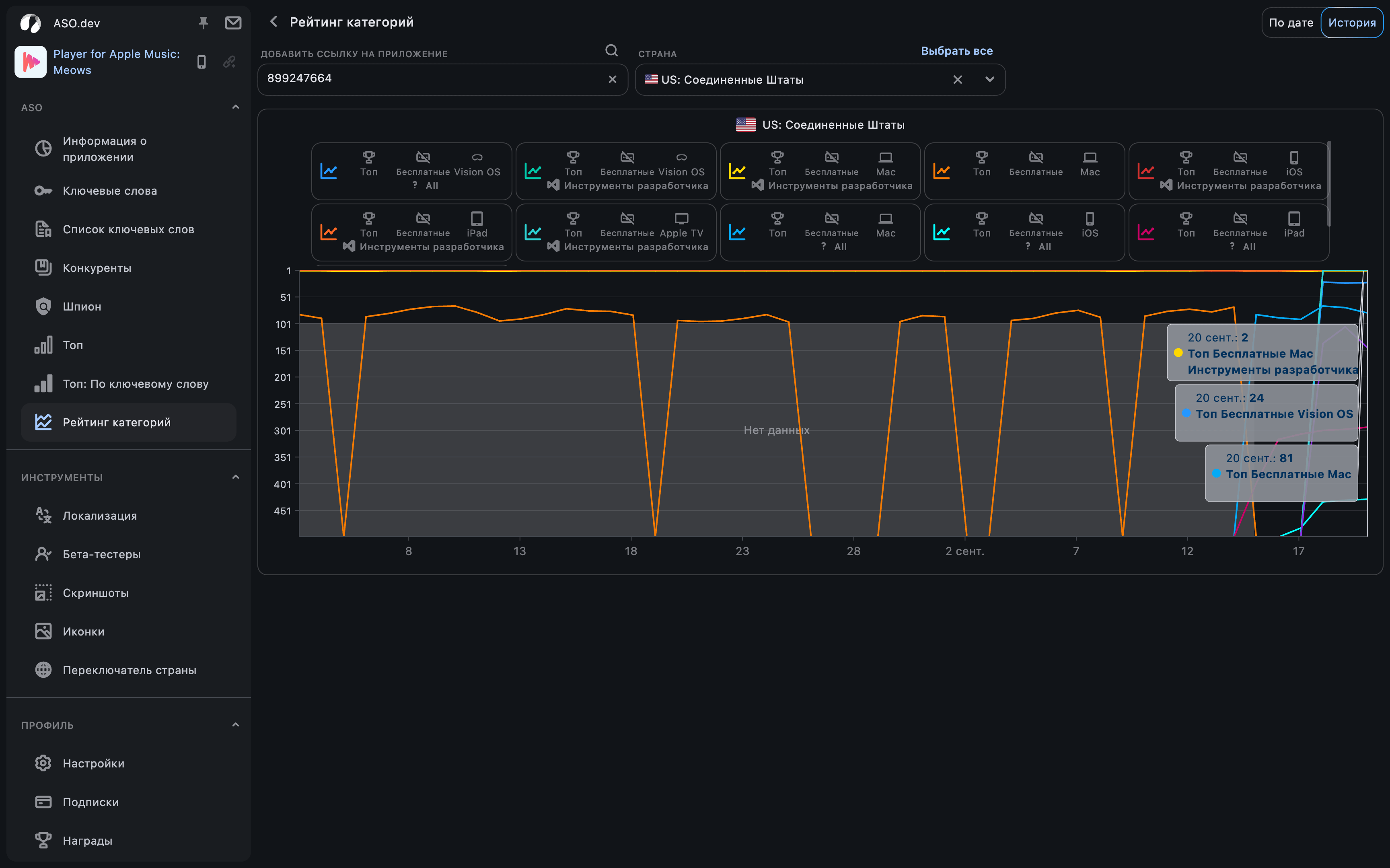Toggle yellow Mac Инструменты разработчика series card
Viewport: 1390px width, 868px height.
click(820, 171)
